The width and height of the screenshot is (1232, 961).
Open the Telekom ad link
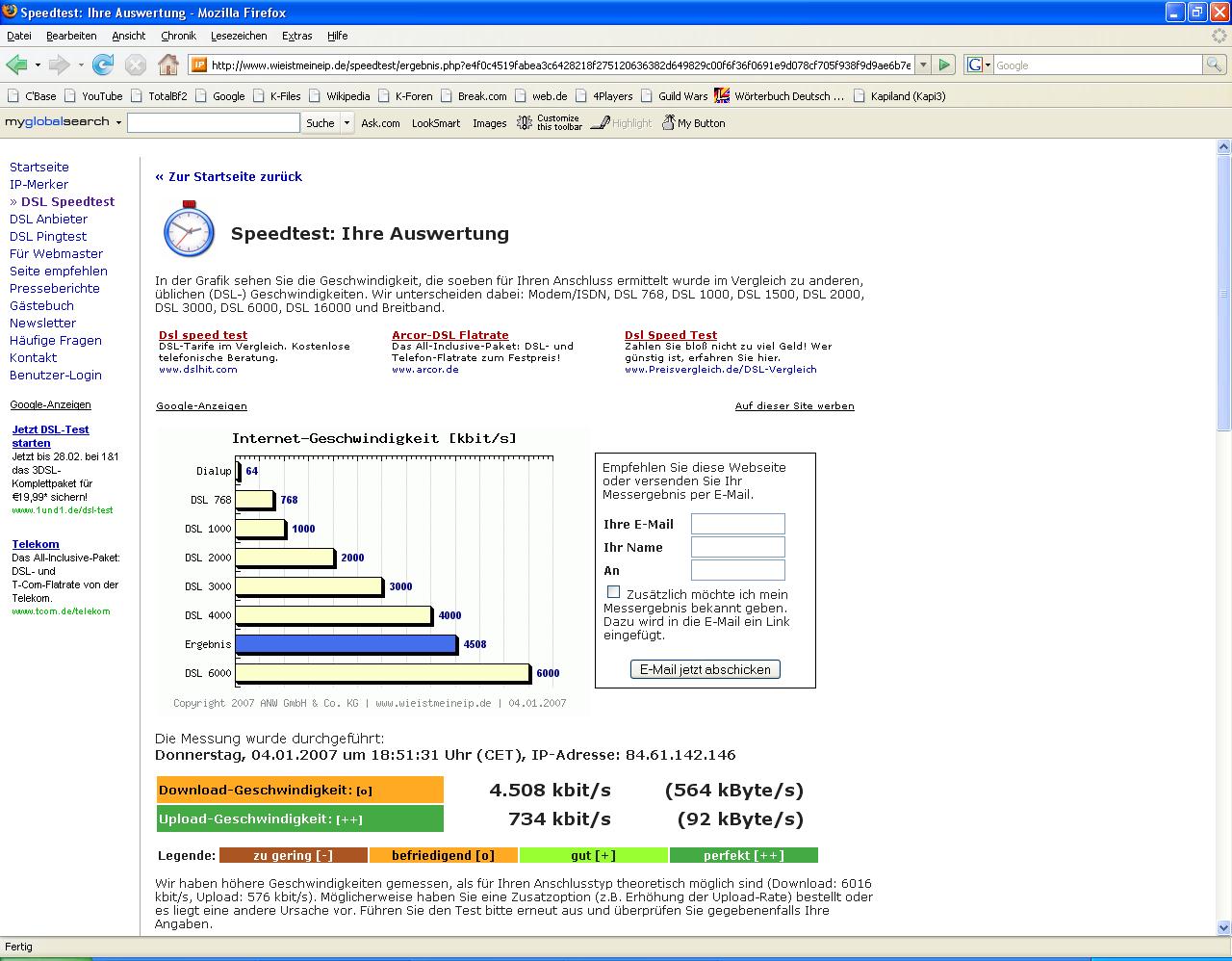(x=36, y=544)
